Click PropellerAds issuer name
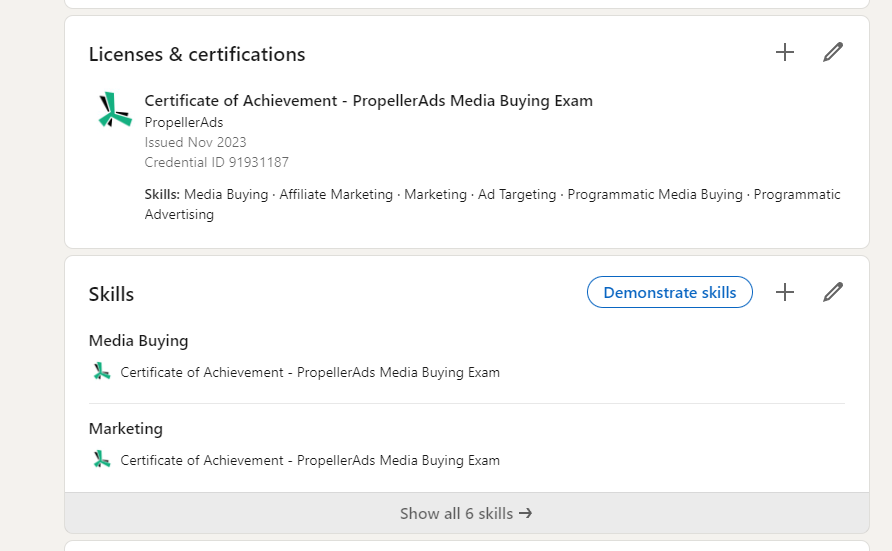 (184, 122)
